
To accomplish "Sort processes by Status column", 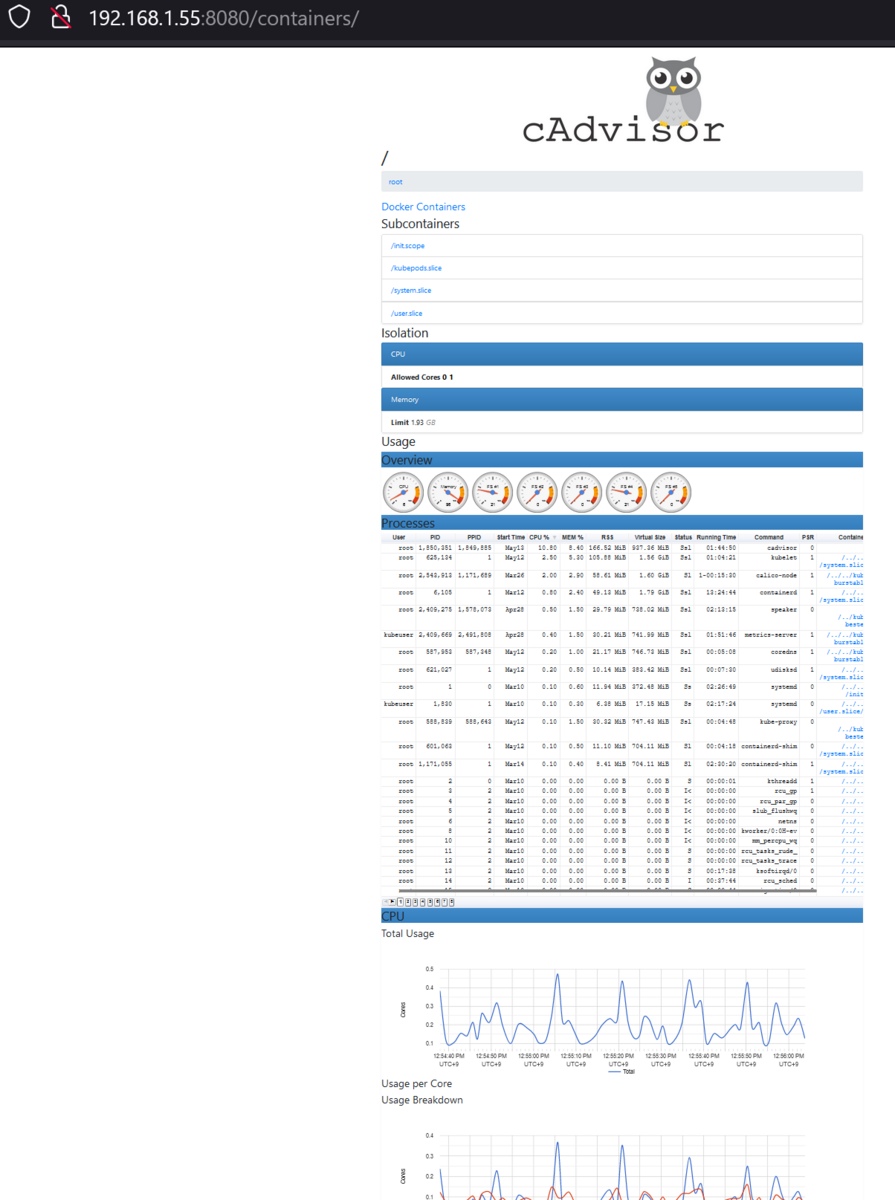I will [683, 537].
